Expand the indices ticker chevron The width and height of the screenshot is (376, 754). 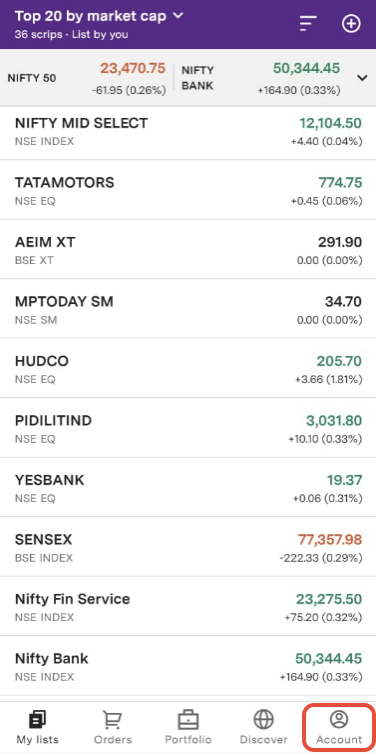tap(362, 78)
